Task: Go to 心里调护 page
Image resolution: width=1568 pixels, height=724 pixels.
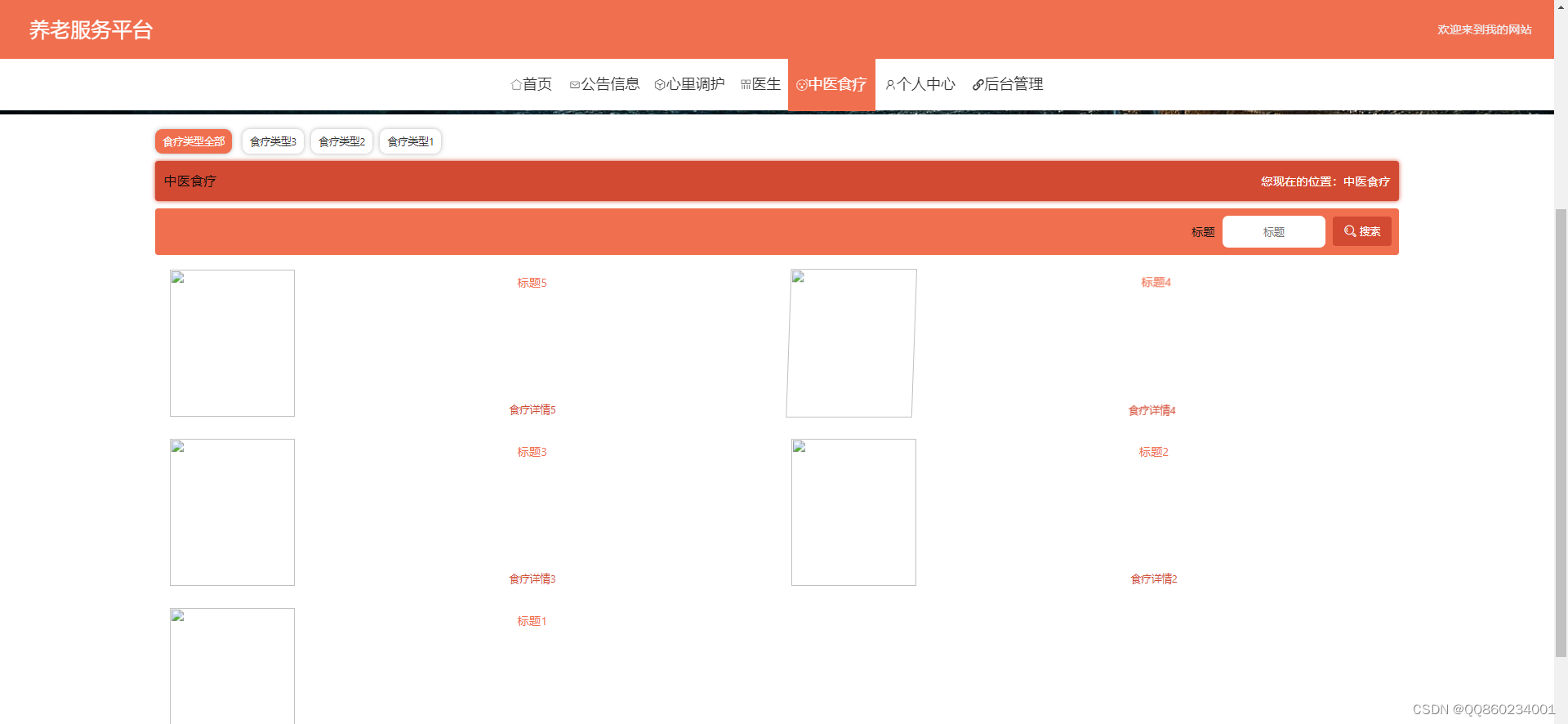Action: [x=690, y=84]
